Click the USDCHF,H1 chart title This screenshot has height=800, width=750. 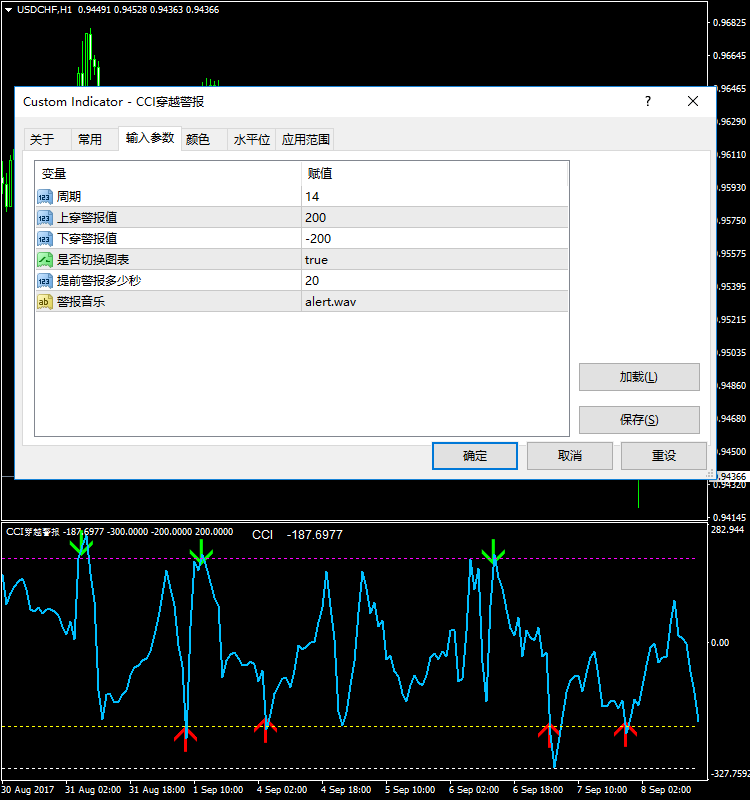pyautogui.click(x=44, y=10)
